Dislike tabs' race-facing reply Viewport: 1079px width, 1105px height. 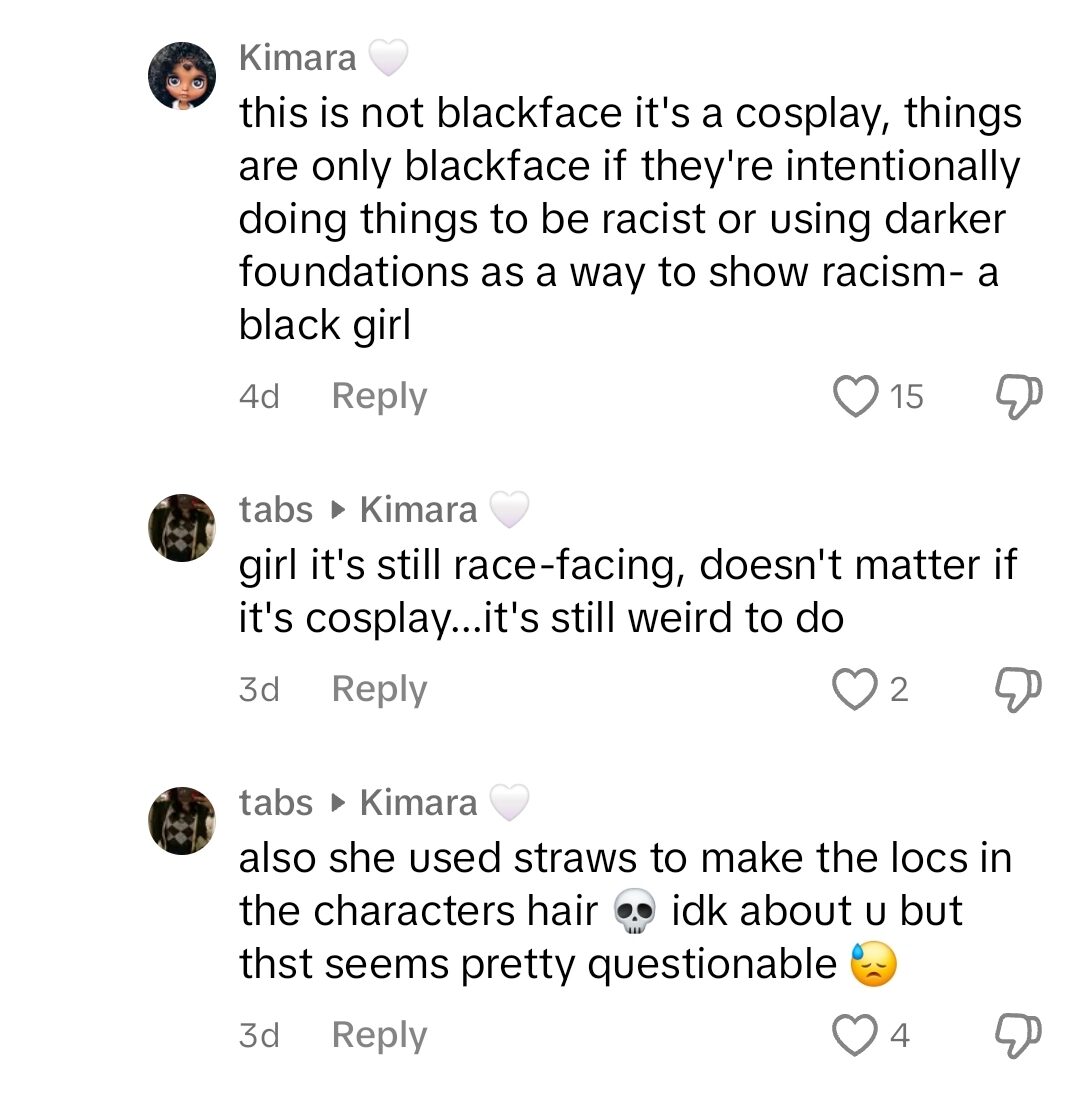[1017, 688]
